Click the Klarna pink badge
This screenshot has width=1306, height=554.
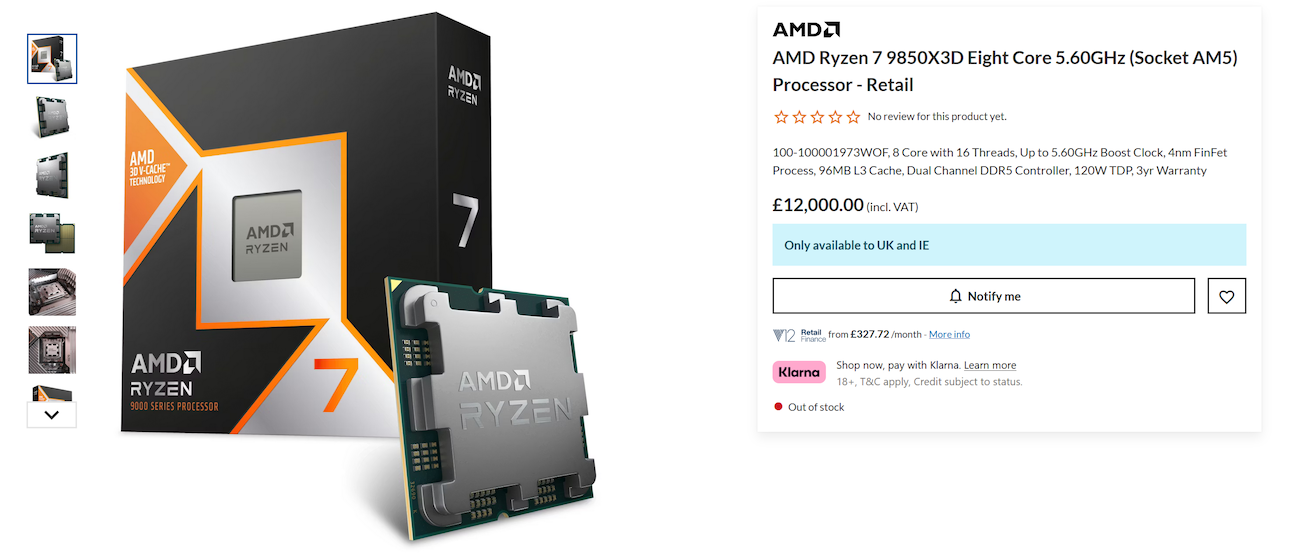pos(799,372)
